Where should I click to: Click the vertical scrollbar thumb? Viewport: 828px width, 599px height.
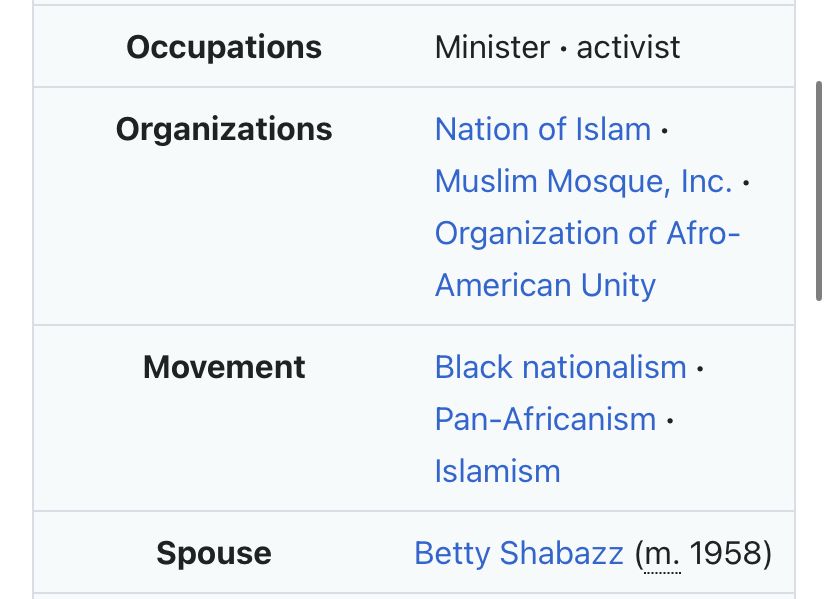tap(819, 191)
